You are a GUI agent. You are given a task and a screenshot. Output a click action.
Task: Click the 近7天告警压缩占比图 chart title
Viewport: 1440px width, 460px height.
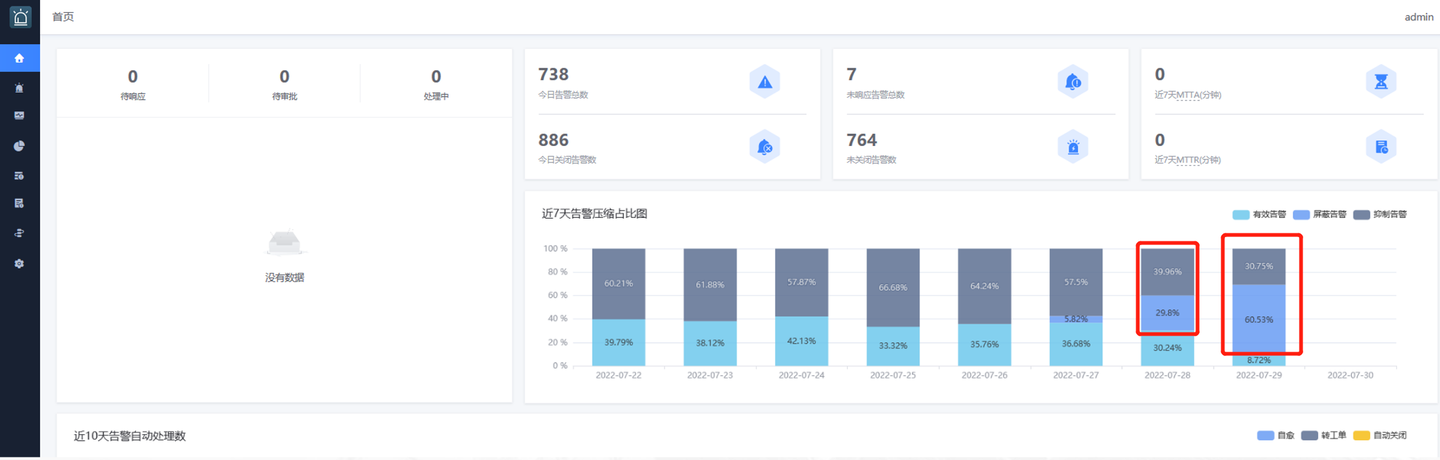tap(595, 213)
